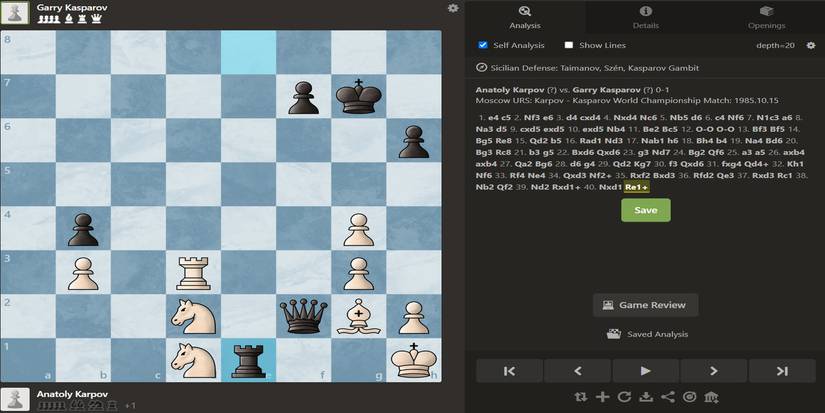Open Garry Kasparov's player name above the board

pyautogui.click(x=72, y=8)
